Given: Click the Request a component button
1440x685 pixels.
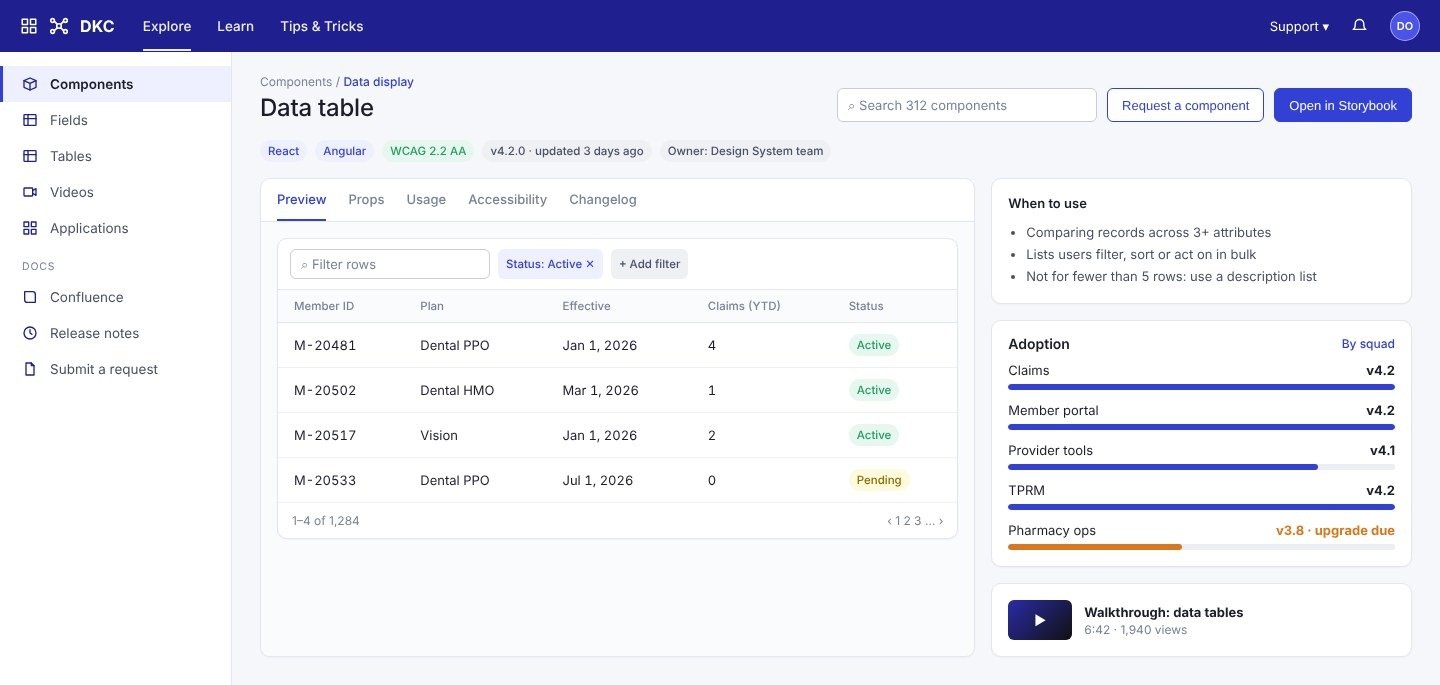Looking at the screenshot, I should tap(1185, 105).
